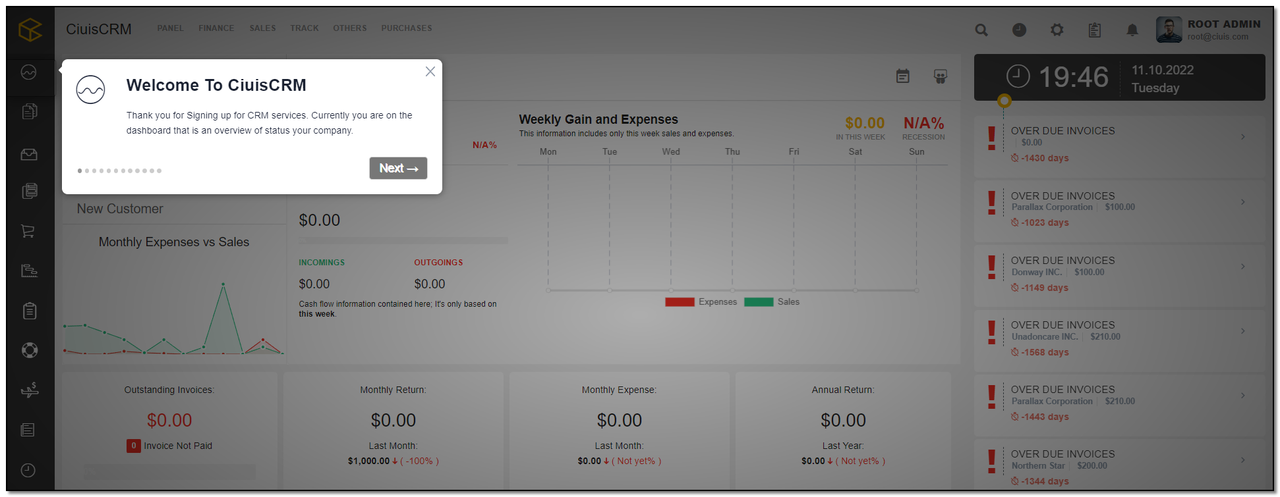
Task: Click the INCOMINGS label
Action: coord(321,263)
